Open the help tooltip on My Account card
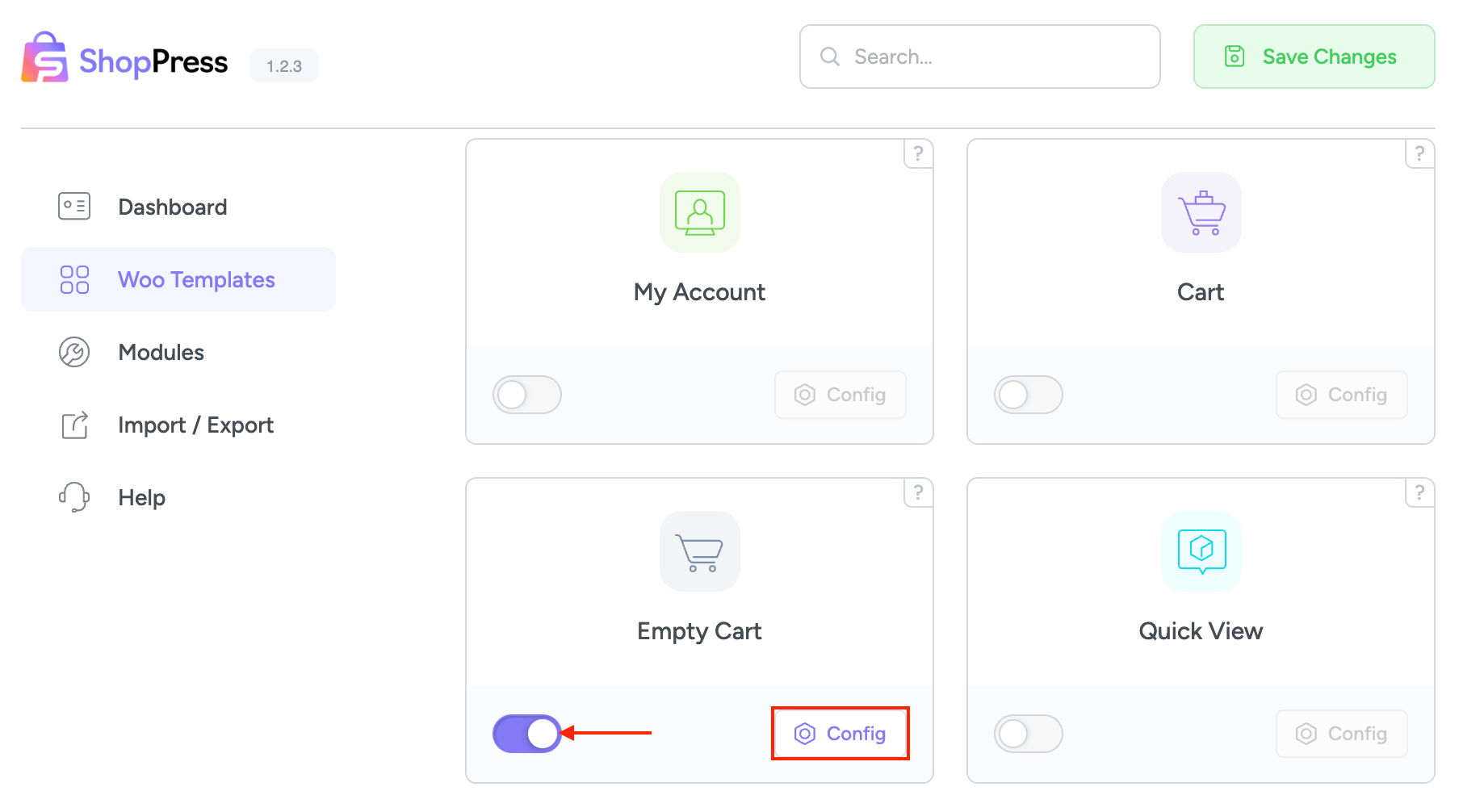 (x=918, y=154)
